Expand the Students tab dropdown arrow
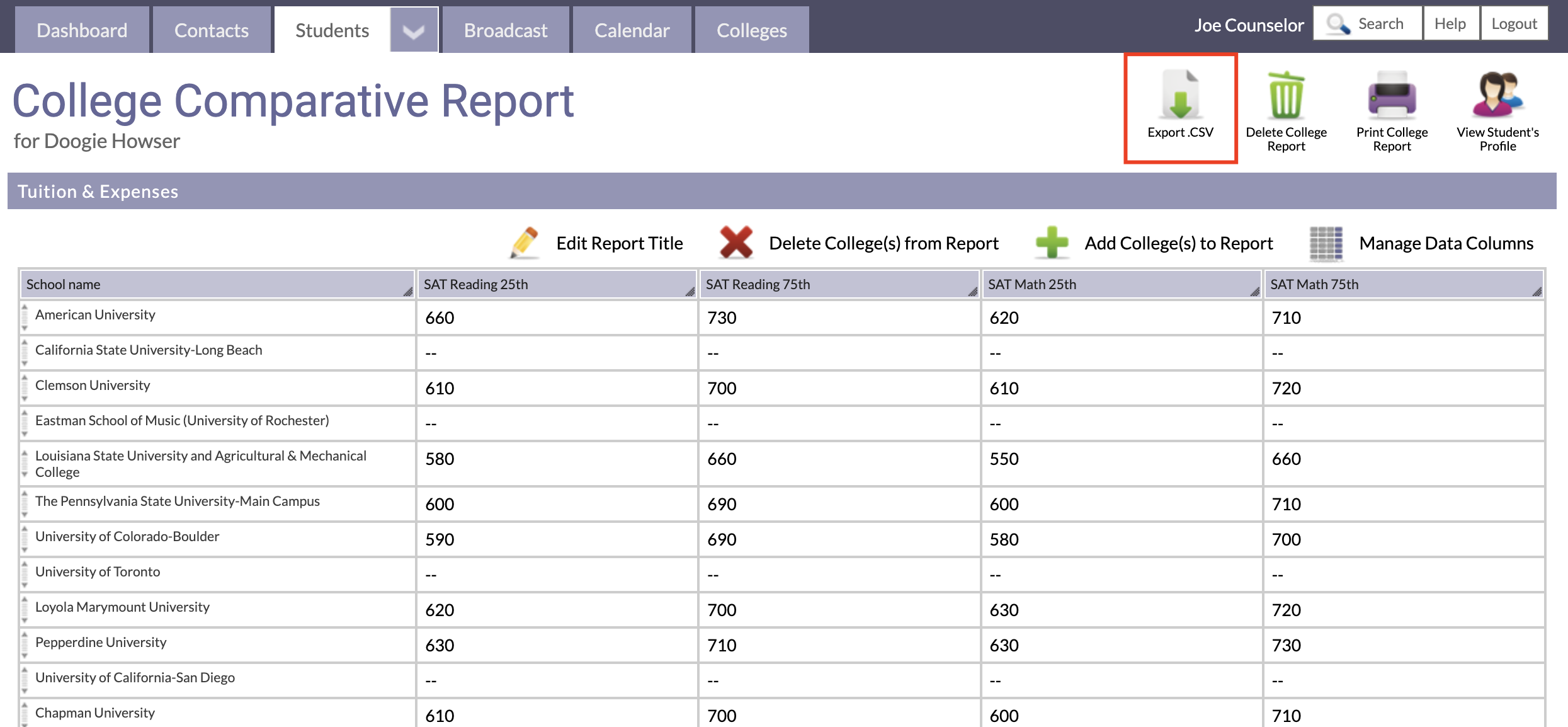Screen dimensions: 1568x727 pos(414,30)
